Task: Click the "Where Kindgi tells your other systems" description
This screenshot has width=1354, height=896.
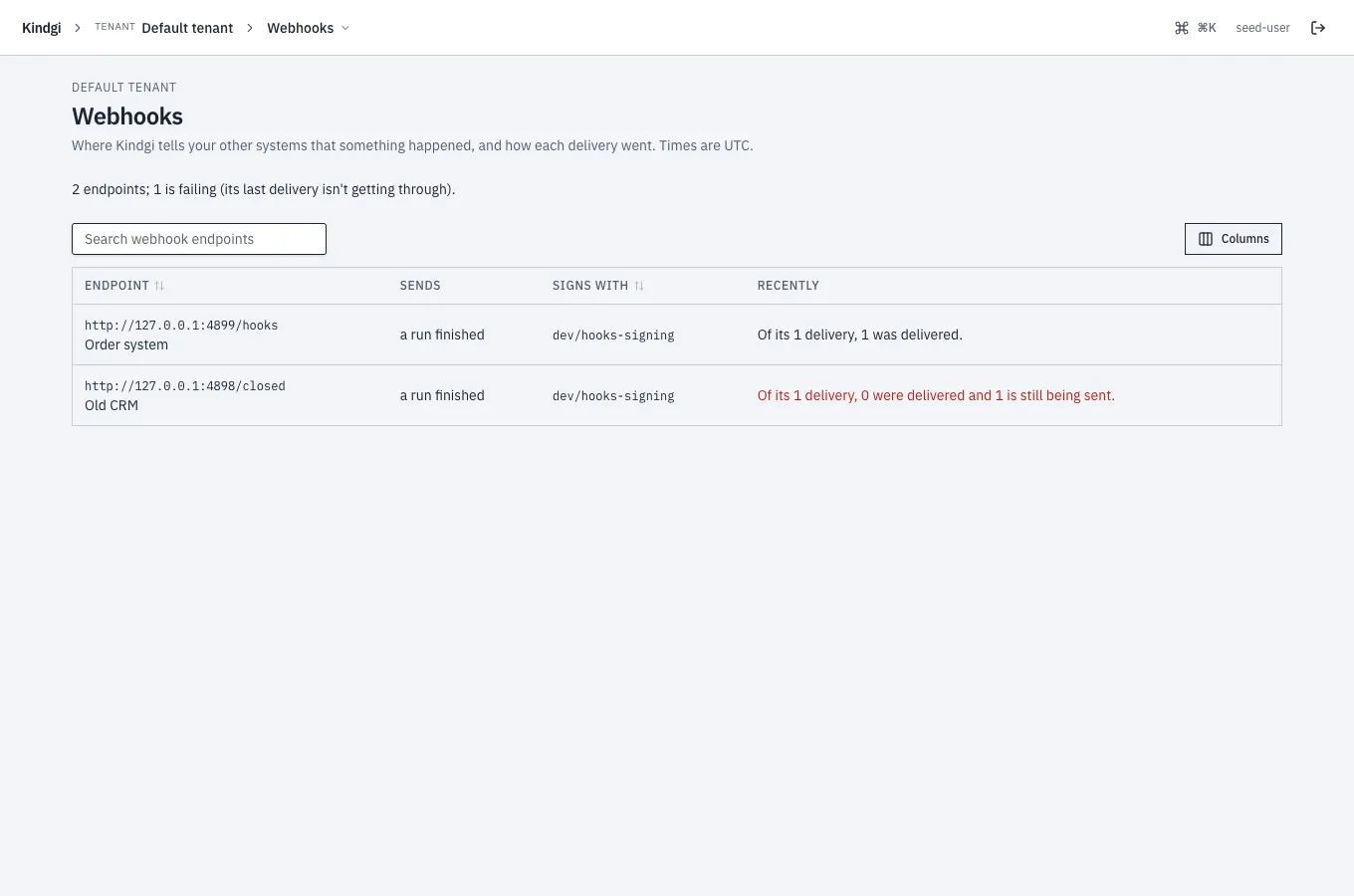Action: [412, 145]
